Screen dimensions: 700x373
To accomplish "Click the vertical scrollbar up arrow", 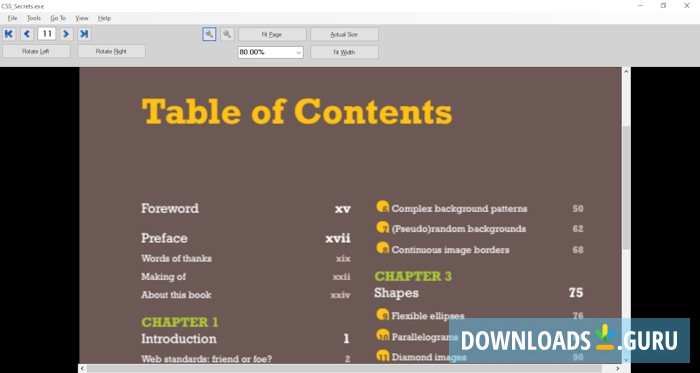I will (626, 71).
